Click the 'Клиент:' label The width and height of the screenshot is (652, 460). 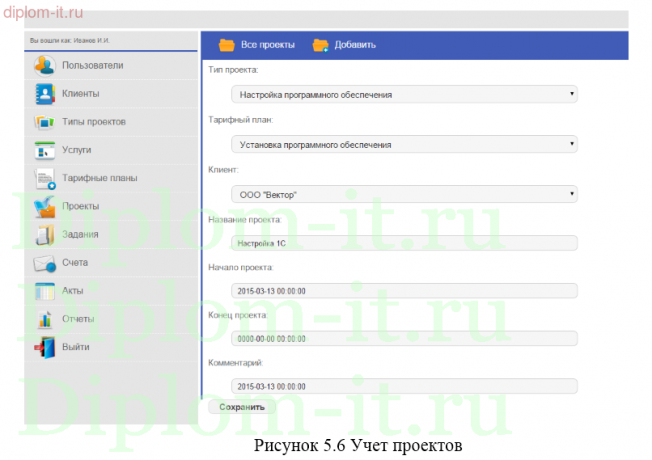[223, 170]
